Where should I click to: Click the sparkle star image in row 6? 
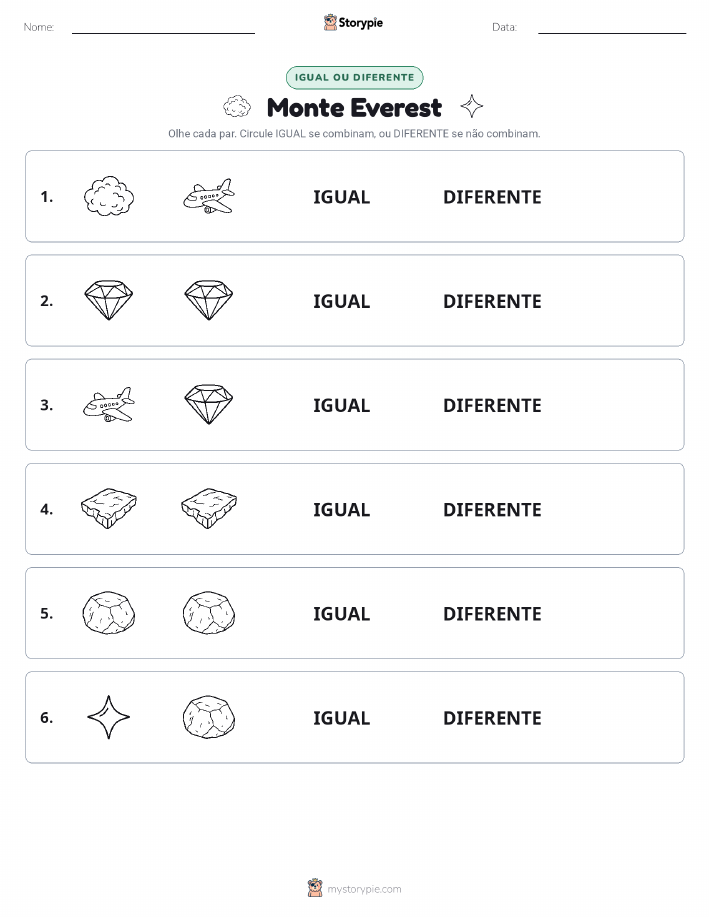[109, 717]
